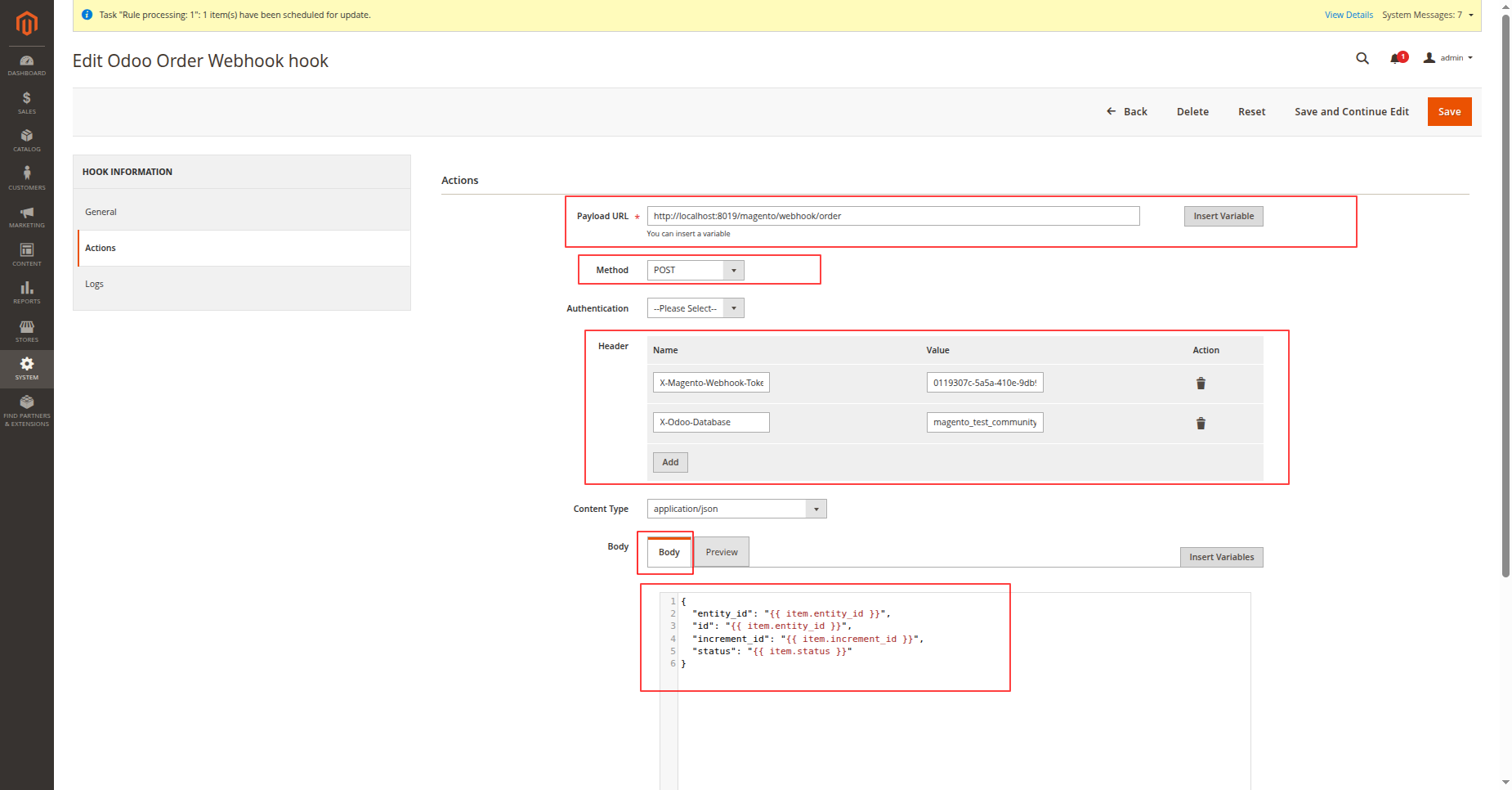The width and height of the screenshot is (1512, 790).
Task: Switch to the General tab
Action: pyautogui.click(x=244, y=212)
